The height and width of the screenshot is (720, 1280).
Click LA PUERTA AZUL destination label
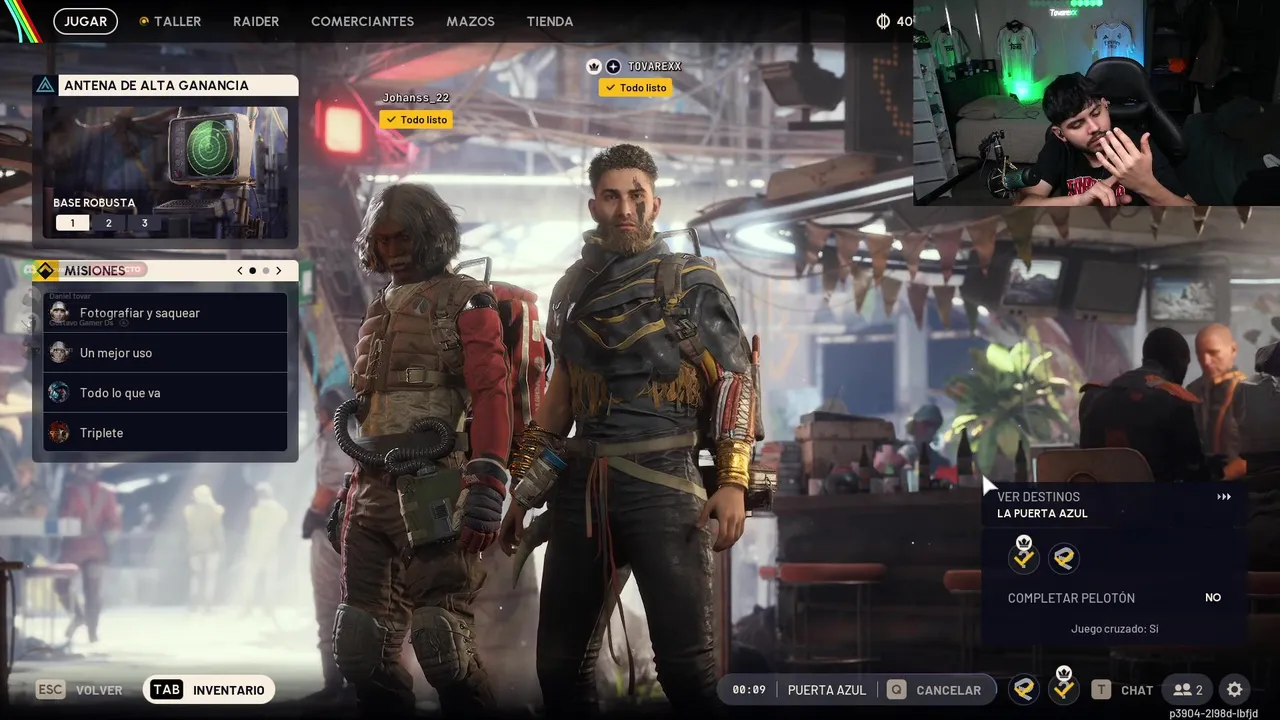[1042, 514]
